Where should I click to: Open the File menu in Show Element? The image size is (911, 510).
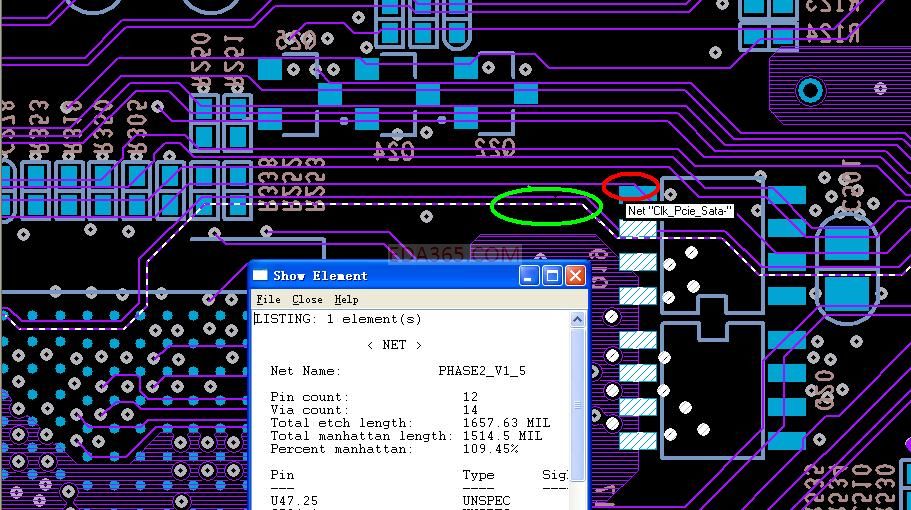click(x=268, y=300)
